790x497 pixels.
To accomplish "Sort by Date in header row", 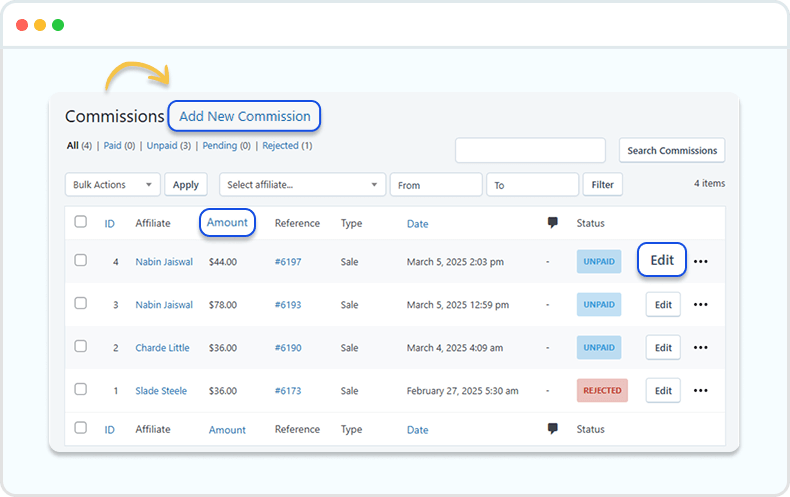I will tap(418, 224).
